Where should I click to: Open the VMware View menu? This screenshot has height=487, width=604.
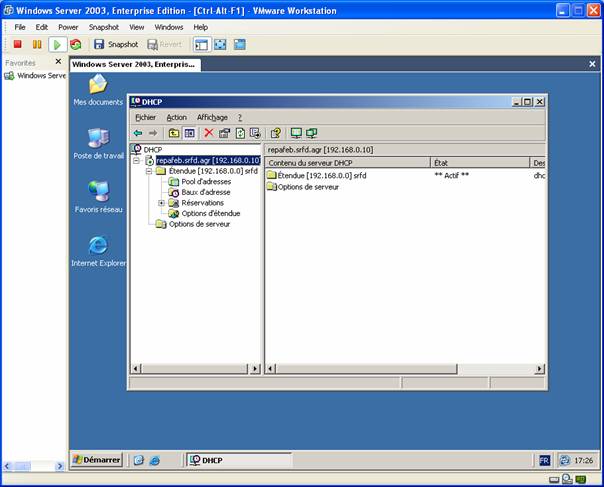click(x=136, y=27)
